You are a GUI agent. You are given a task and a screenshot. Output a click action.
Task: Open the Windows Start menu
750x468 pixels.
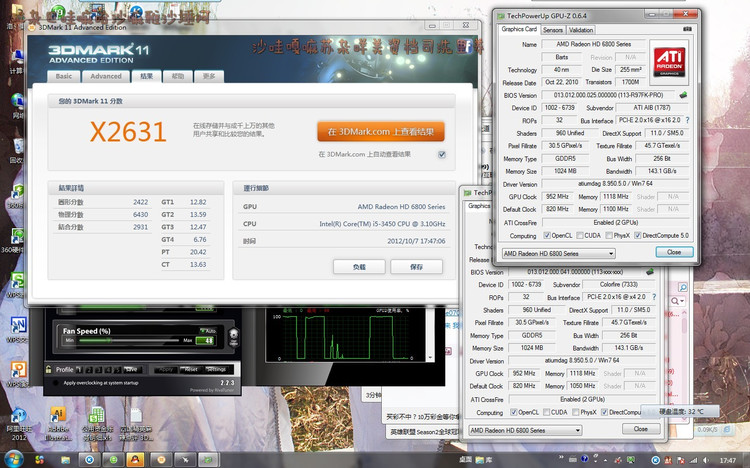coord(13,459)
